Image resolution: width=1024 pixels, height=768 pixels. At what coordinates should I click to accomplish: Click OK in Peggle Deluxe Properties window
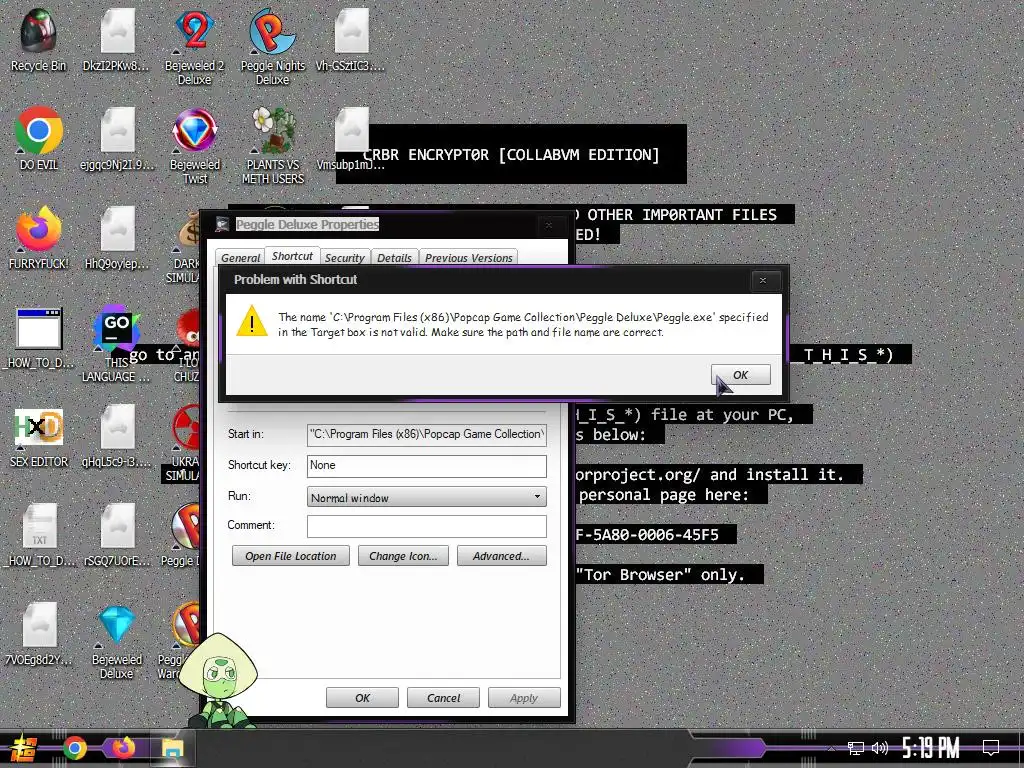(x=362, y=697)
